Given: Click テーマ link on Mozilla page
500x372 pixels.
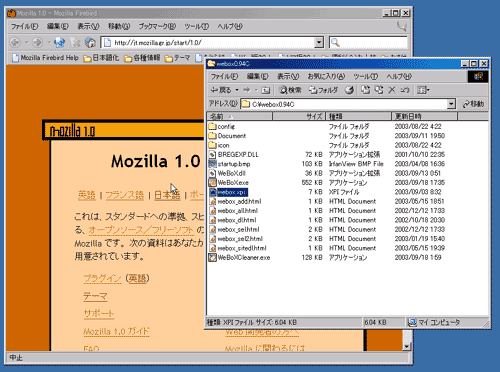Looking at the screenshot, I should point(95,296).
